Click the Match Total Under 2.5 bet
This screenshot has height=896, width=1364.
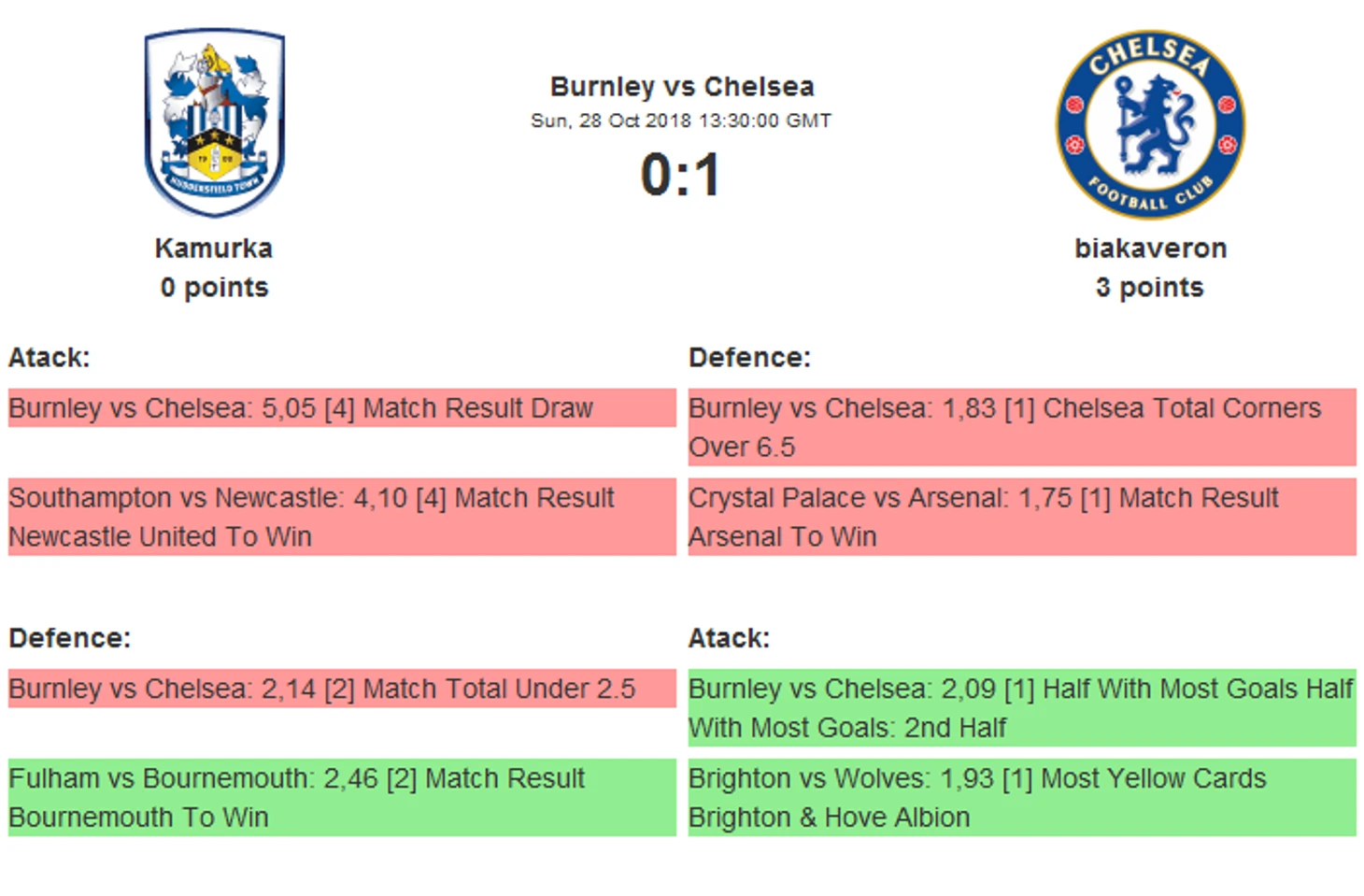coord(341,689)
